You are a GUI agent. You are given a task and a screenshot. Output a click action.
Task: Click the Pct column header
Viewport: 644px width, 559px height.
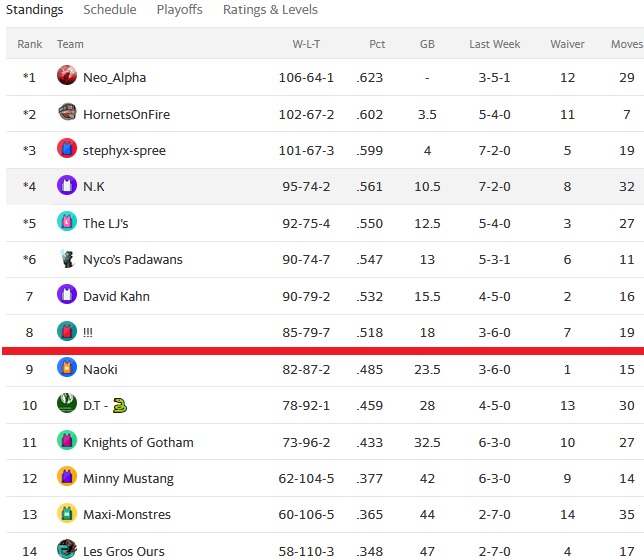click(x=377, y=44)
